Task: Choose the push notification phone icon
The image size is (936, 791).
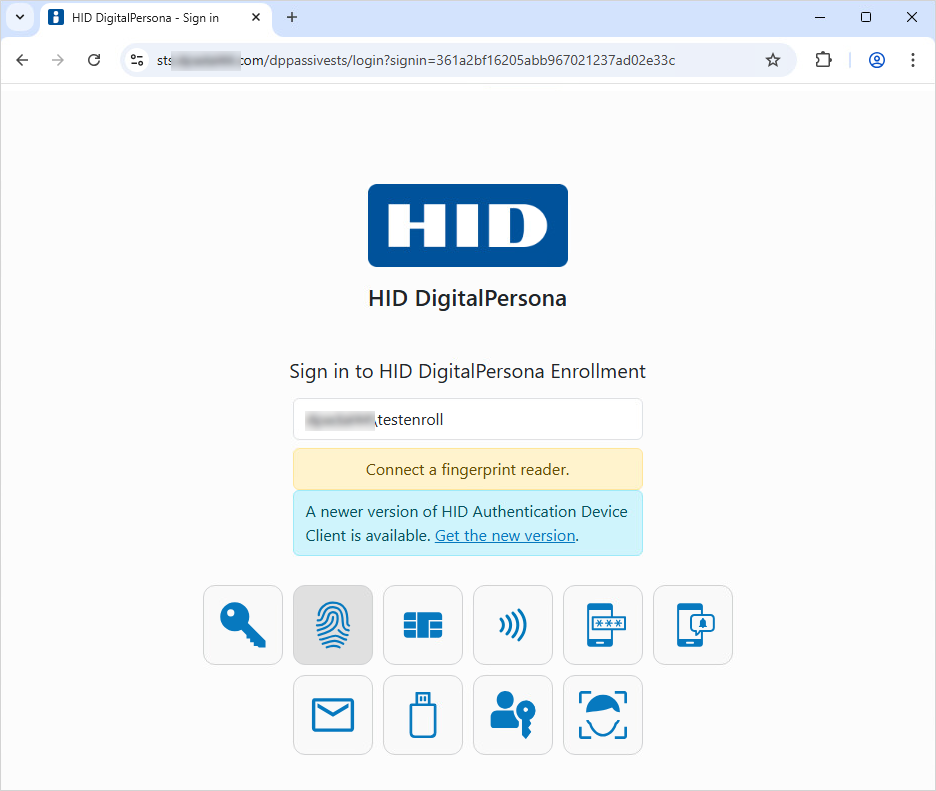Action: (x=693, y=625)
